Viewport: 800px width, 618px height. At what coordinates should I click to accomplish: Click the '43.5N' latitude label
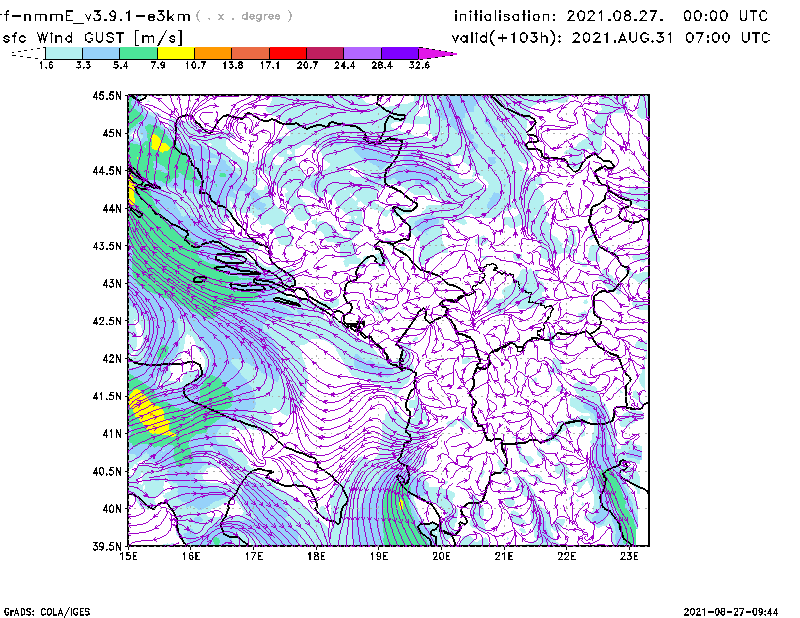[107, 246]
